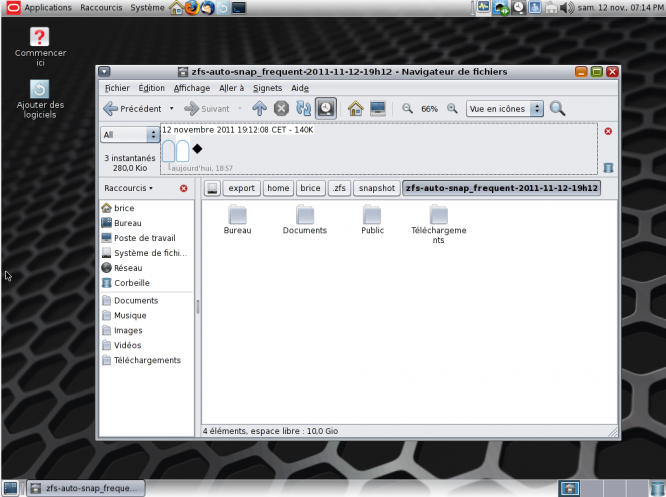Open the 'Vue en icônes' view dropdown
Viewport: 666px width, 497px height.
click(x=505, y=108)
